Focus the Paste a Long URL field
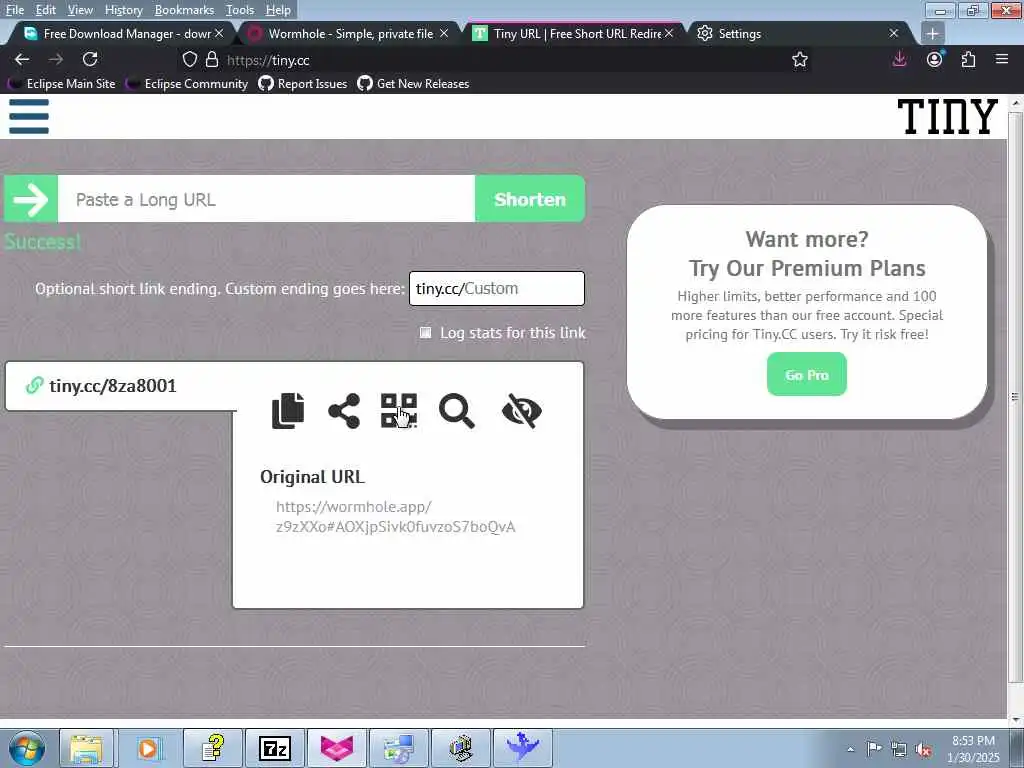 (266, 199)
